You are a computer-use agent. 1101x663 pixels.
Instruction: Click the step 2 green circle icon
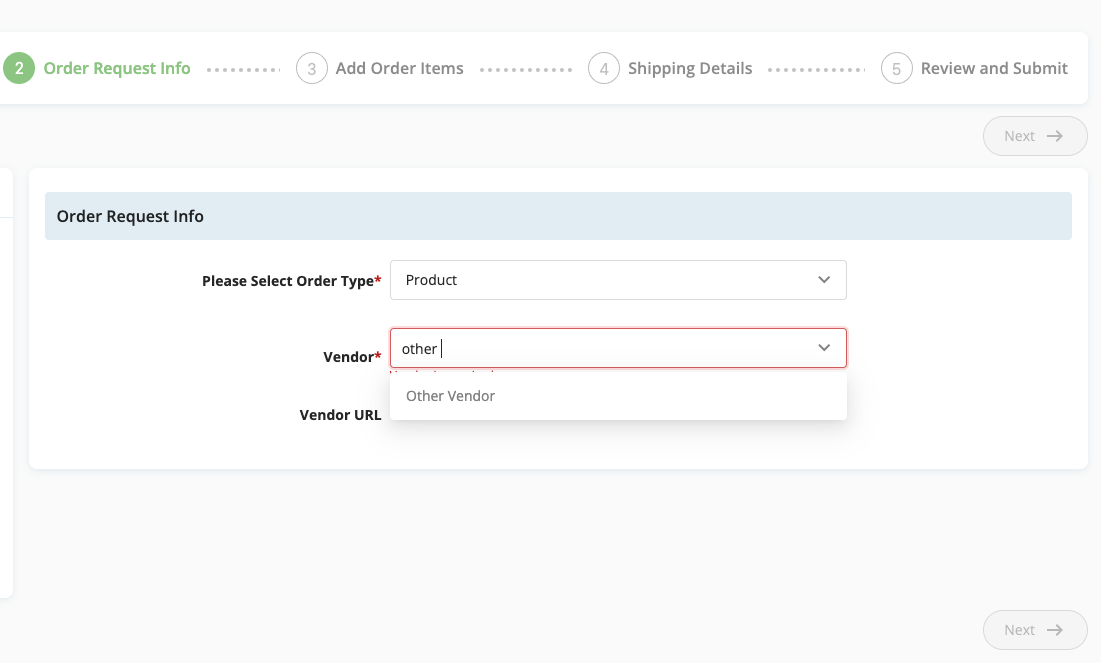tap(19, 68)
